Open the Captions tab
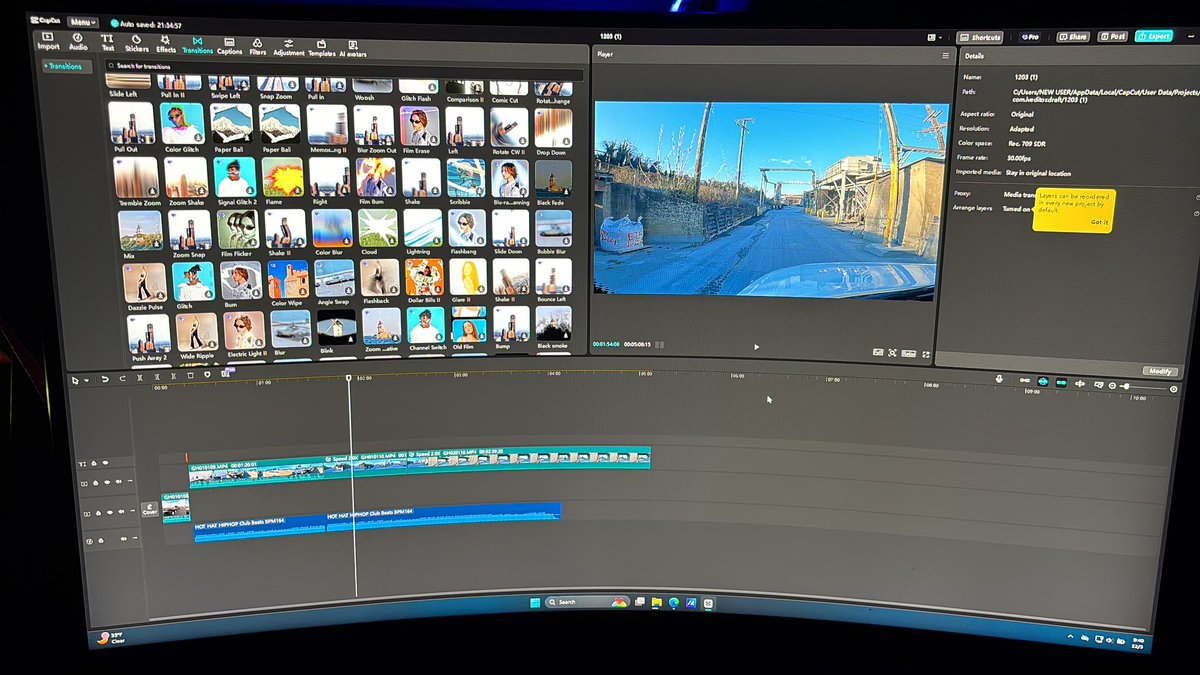The width and height of the screenshot is (1200, 675). coord(229,45)
